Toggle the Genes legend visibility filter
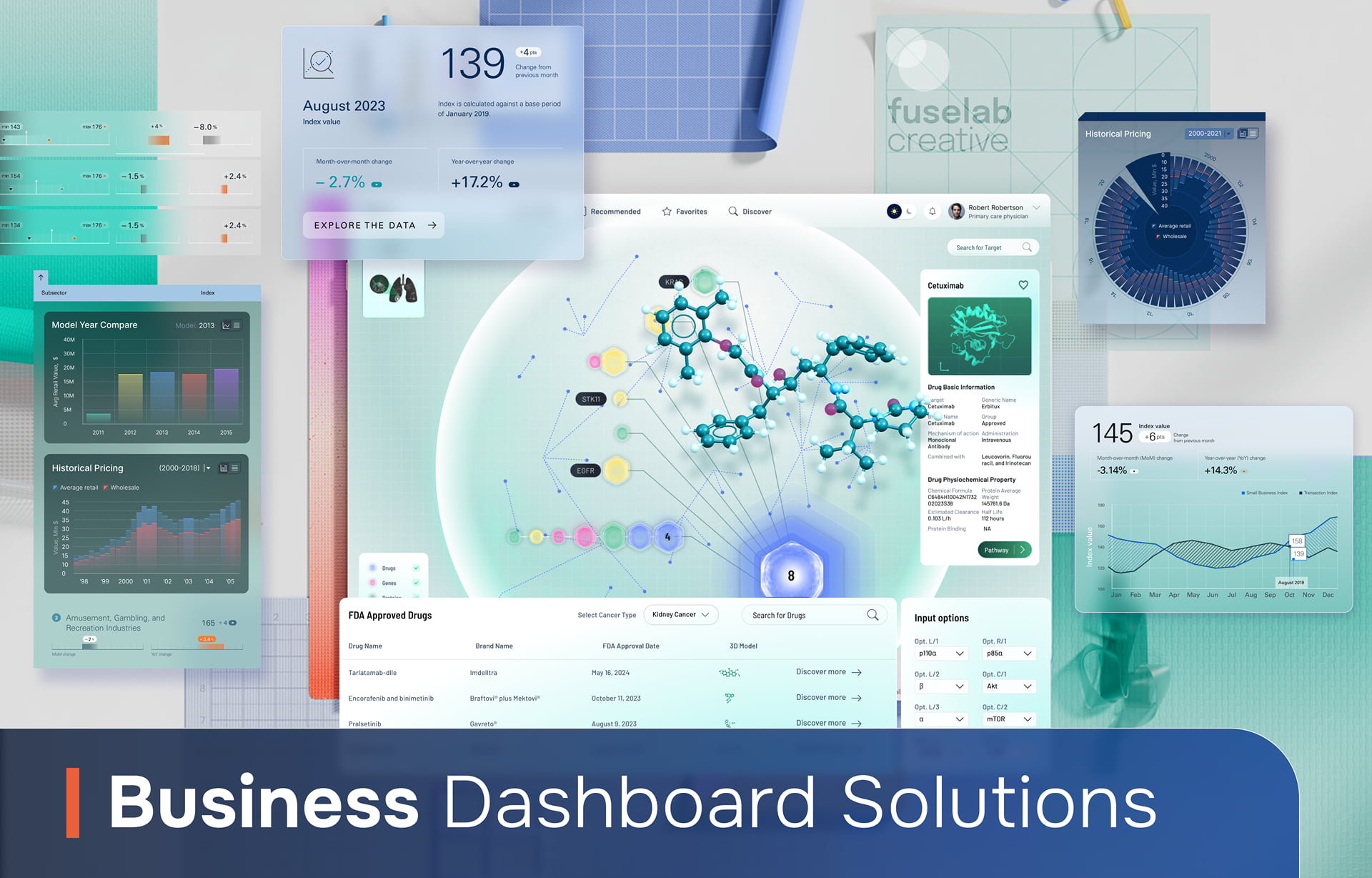 (x=416, y=583)
